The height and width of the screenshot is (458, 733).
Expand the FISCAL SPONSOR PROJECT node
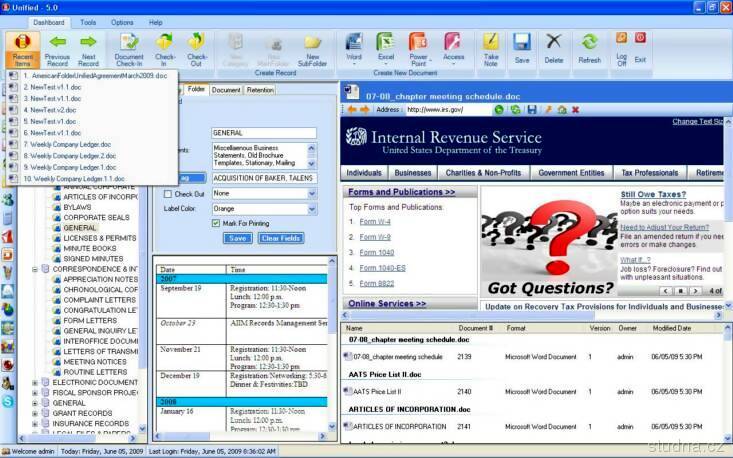click(x=35, y=393)
